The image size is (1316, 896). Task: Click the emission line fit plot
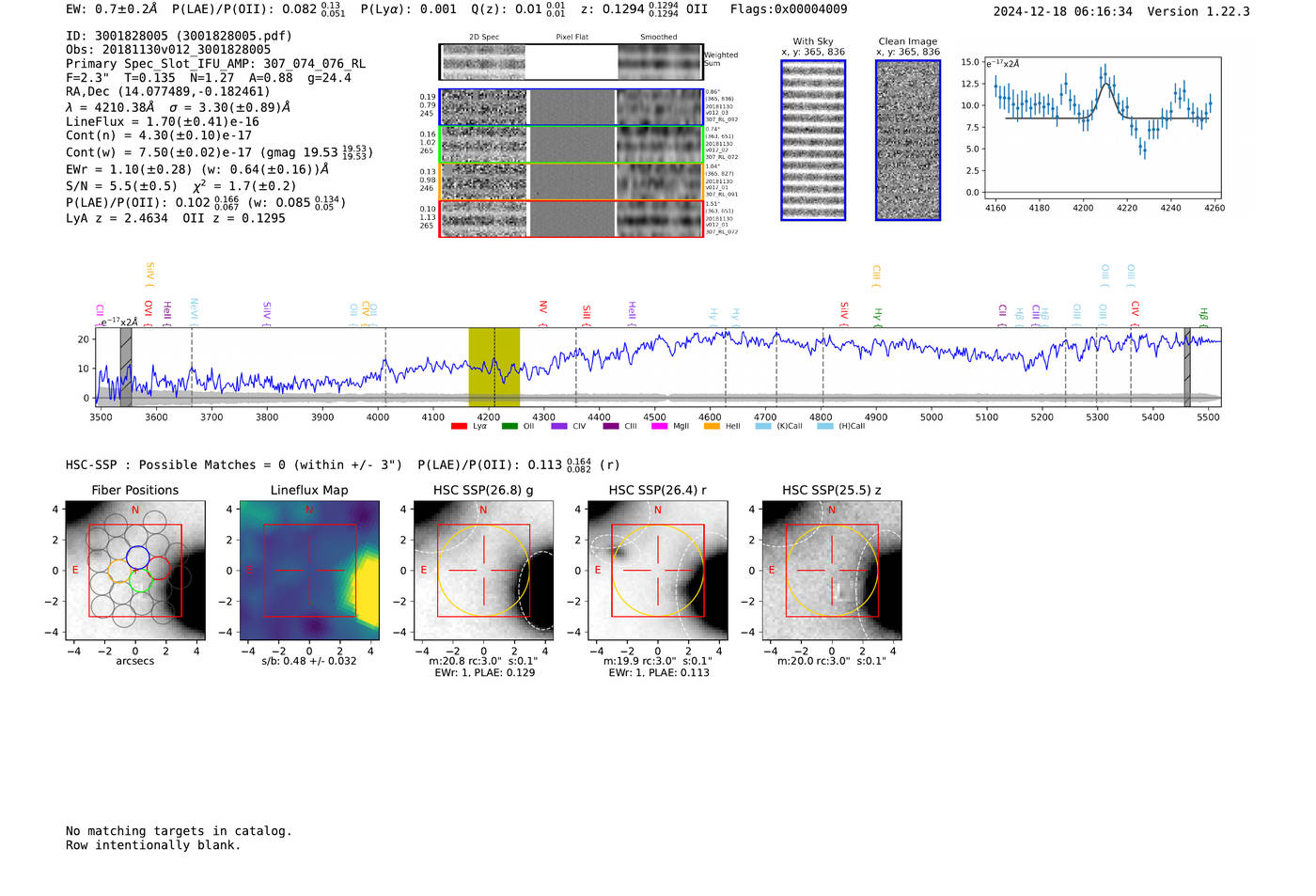tap(1102, 129)
